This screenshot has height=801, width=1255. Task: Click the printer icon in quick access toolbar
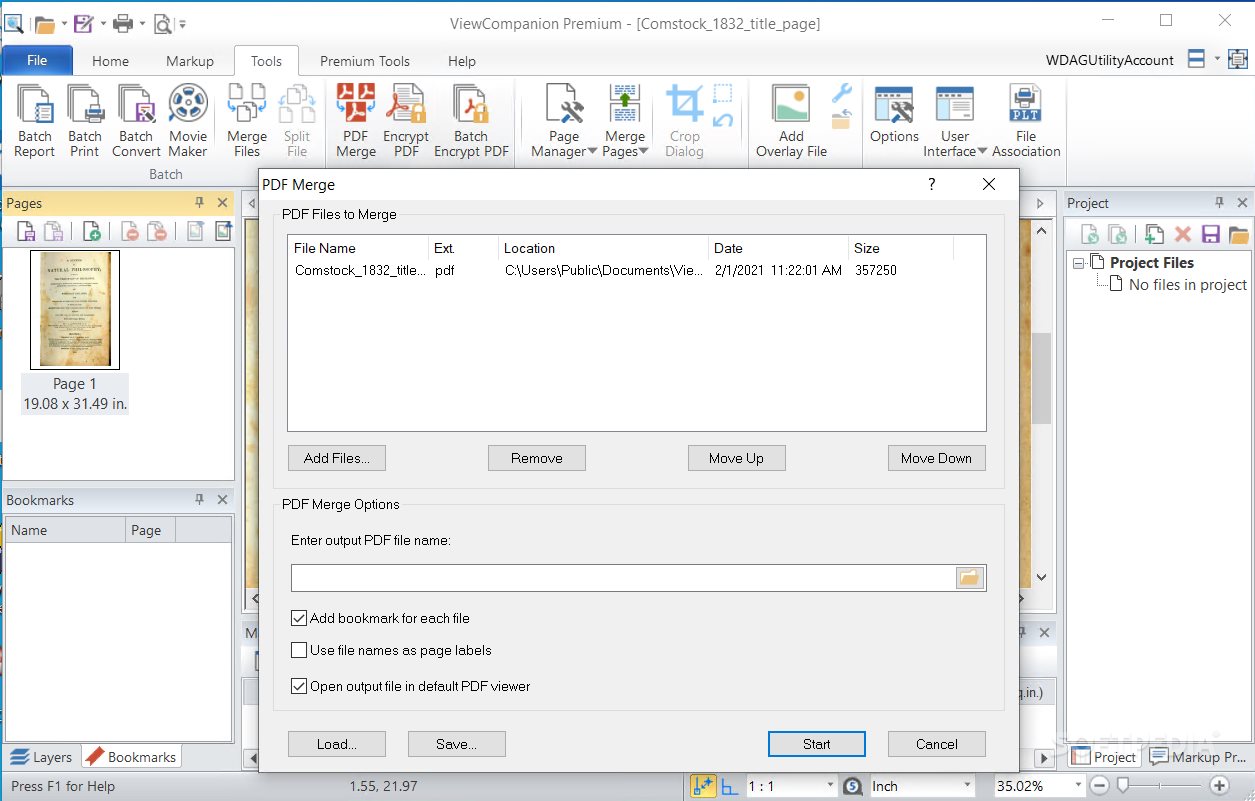(x=123, y=23)
